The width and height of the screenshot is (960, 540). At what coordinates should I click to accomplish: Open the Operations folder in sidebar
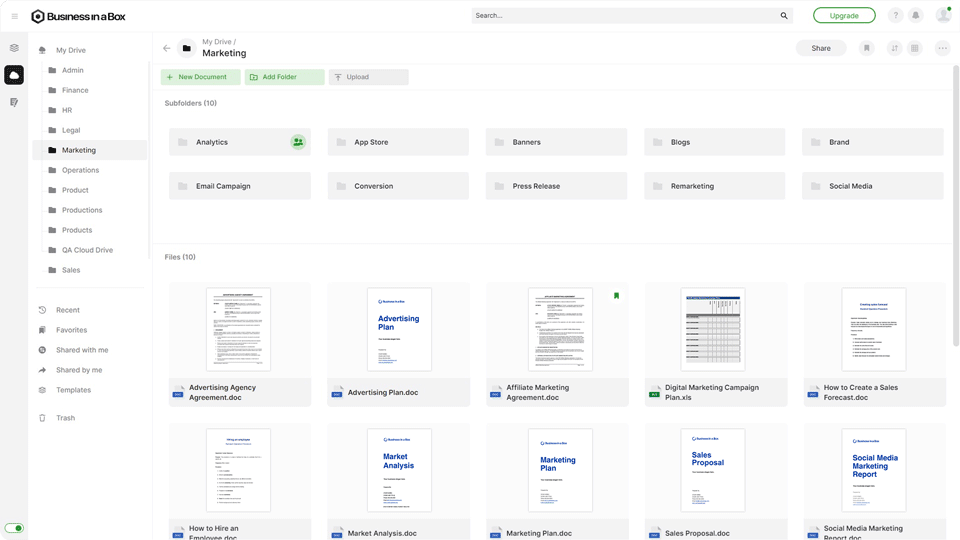click(x=80, y=170)
